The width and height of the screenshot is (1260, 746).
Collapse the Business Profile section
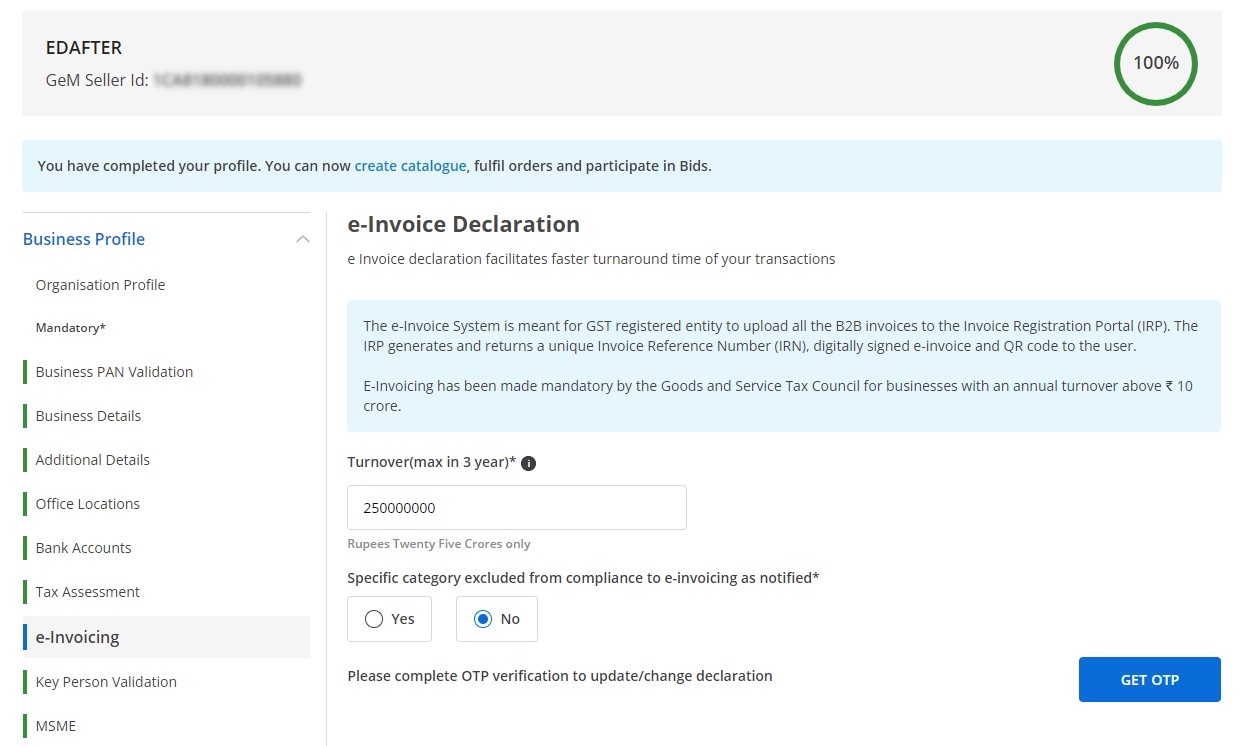pos(302,239)
